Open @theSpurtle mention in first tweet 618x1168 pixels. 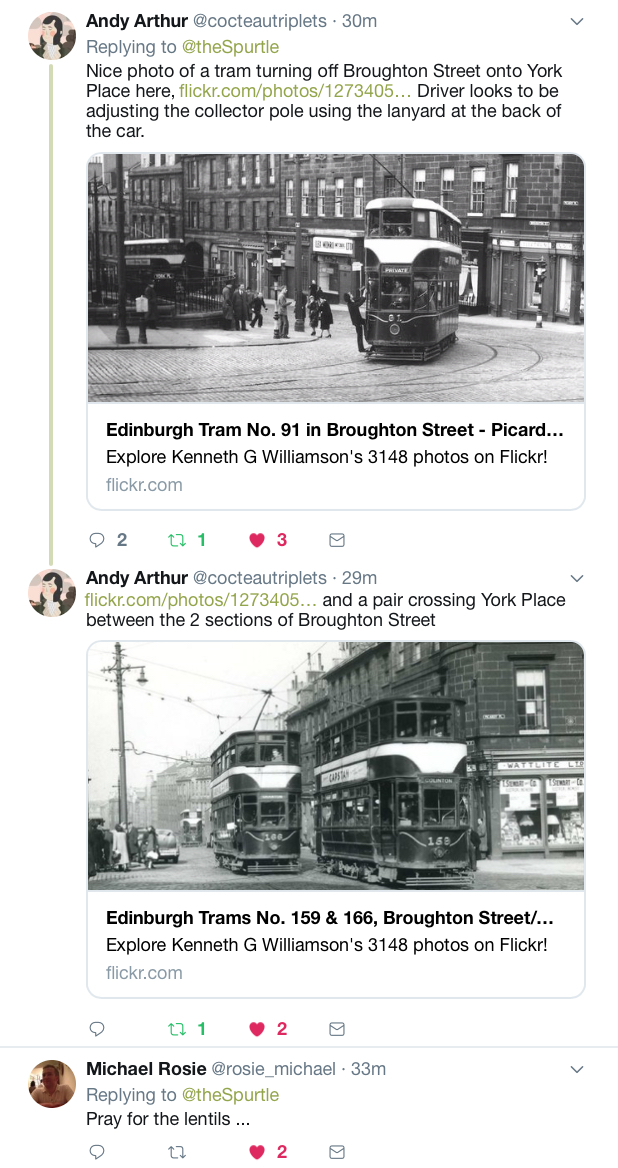231,47
